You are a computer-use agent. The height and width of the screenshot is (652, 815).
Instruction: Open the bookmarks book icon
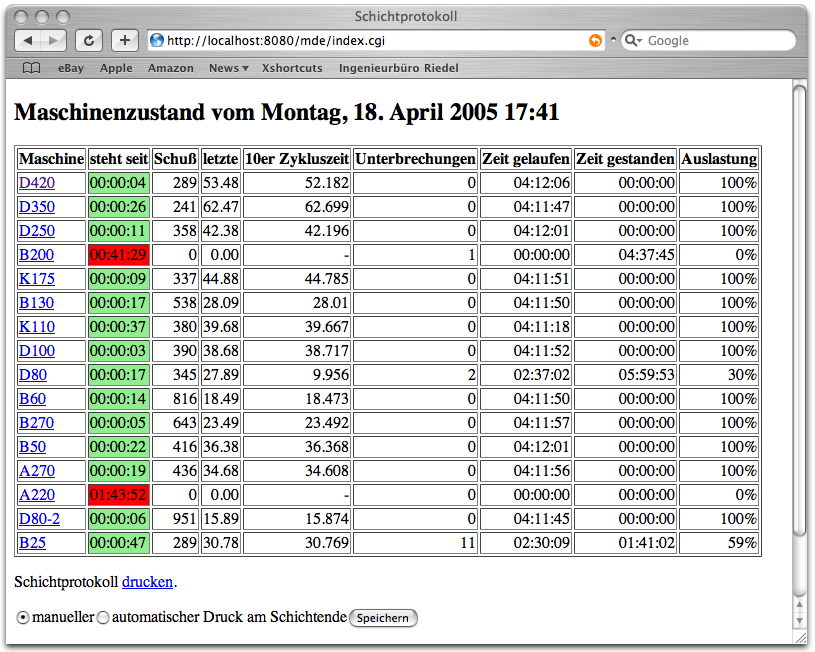point(32,68)
